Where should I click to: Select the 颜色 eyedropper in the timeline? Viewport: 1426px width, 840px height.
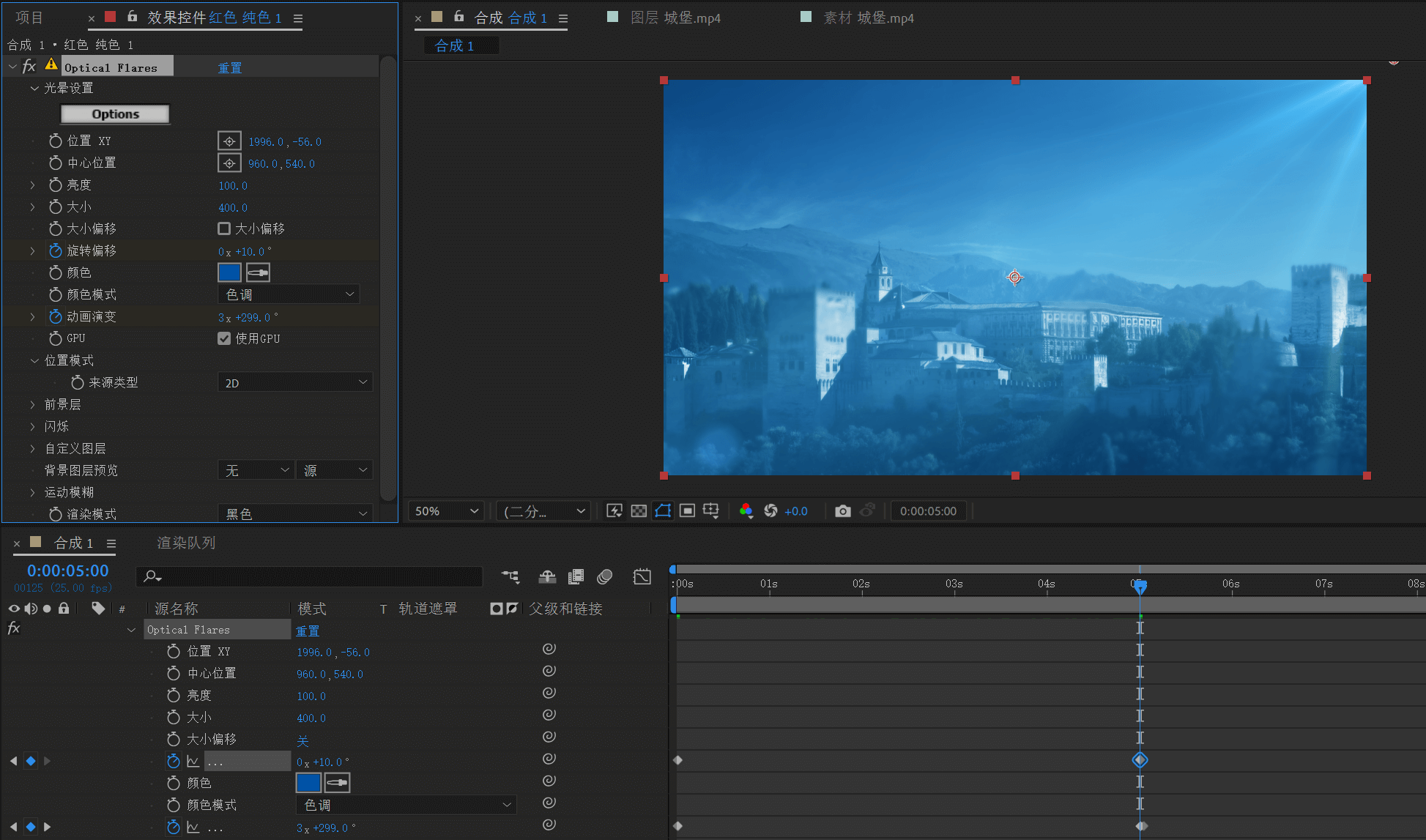pos(337,783)
